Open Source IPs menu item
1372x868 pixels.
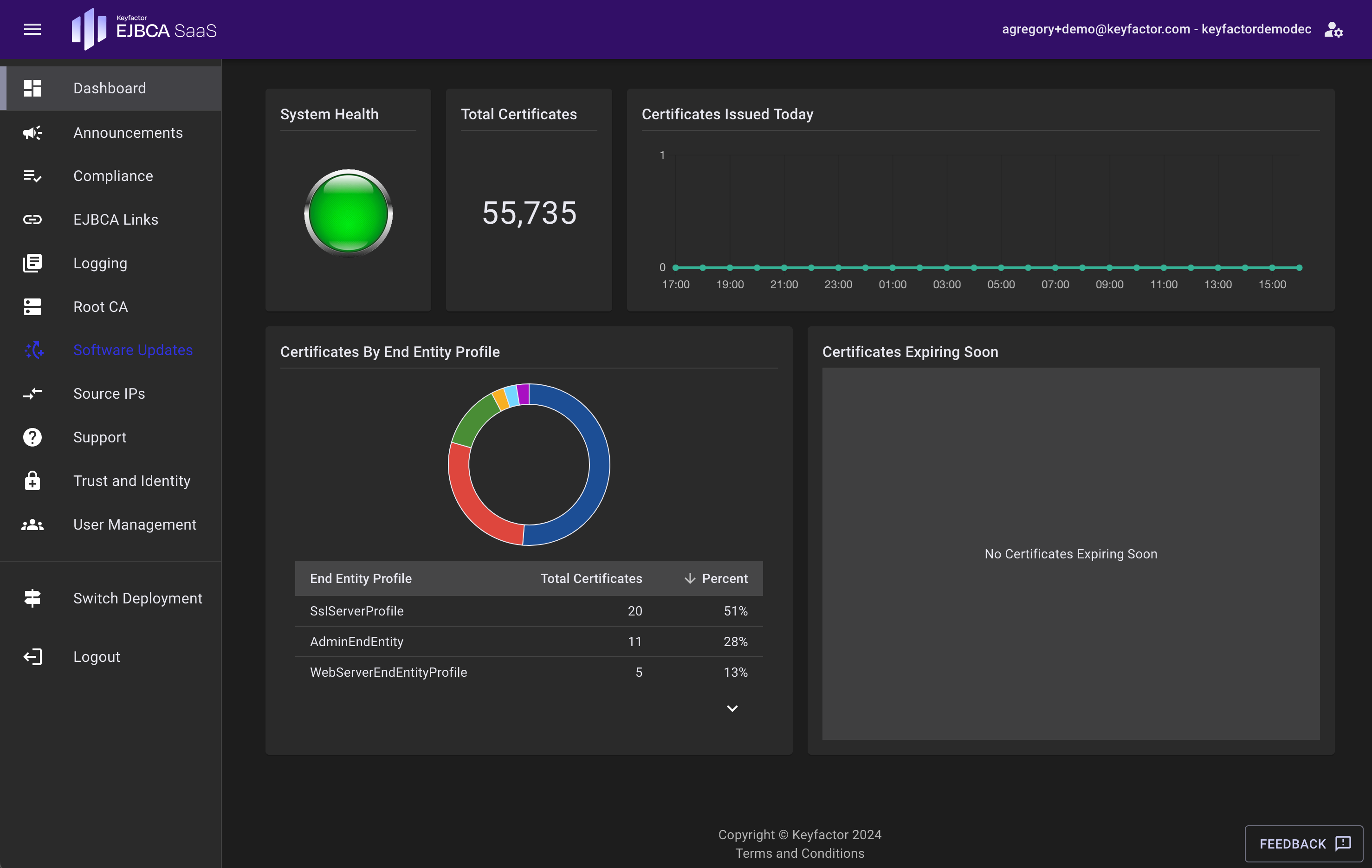click(x=109, y=394)
